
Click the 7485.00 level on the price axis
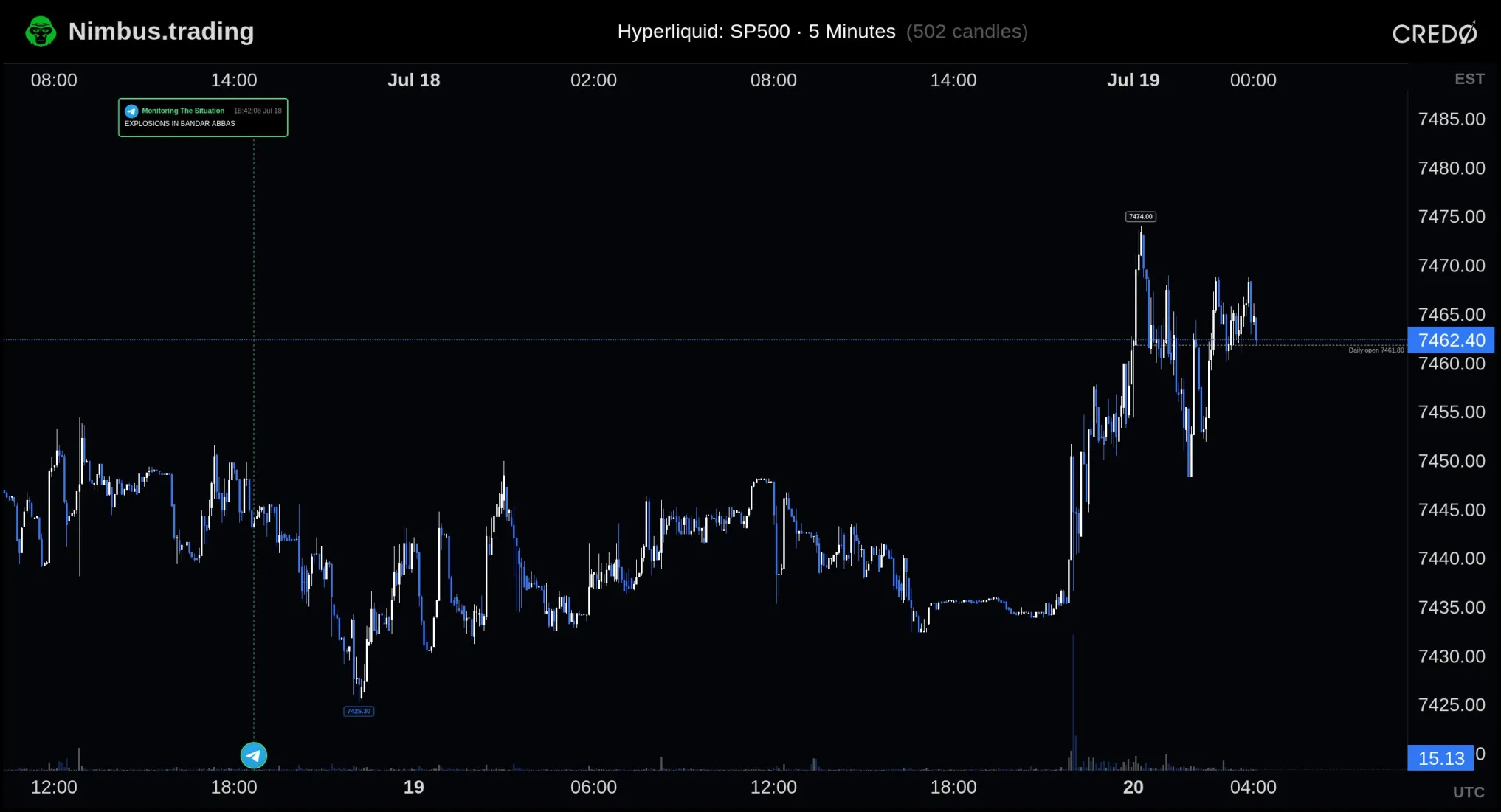click(1452, 119)
